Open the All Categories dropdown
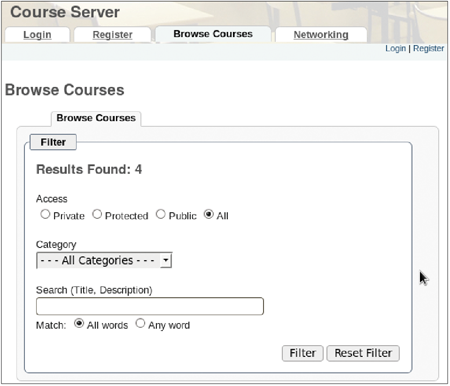 tap(104, 260)
